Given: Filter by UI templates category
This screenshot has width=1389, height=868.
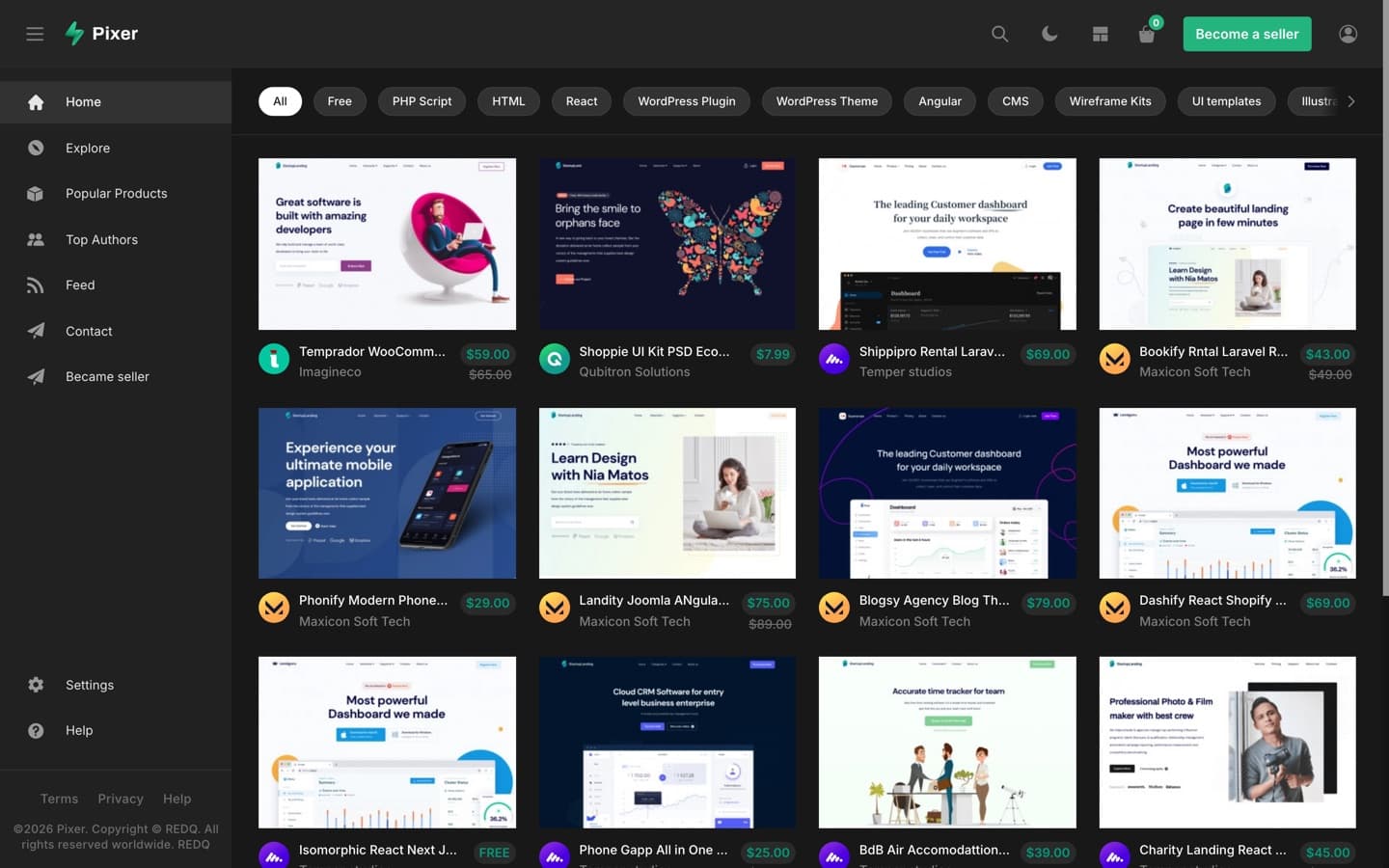Looking at the screenshot, I should 1226,101.
